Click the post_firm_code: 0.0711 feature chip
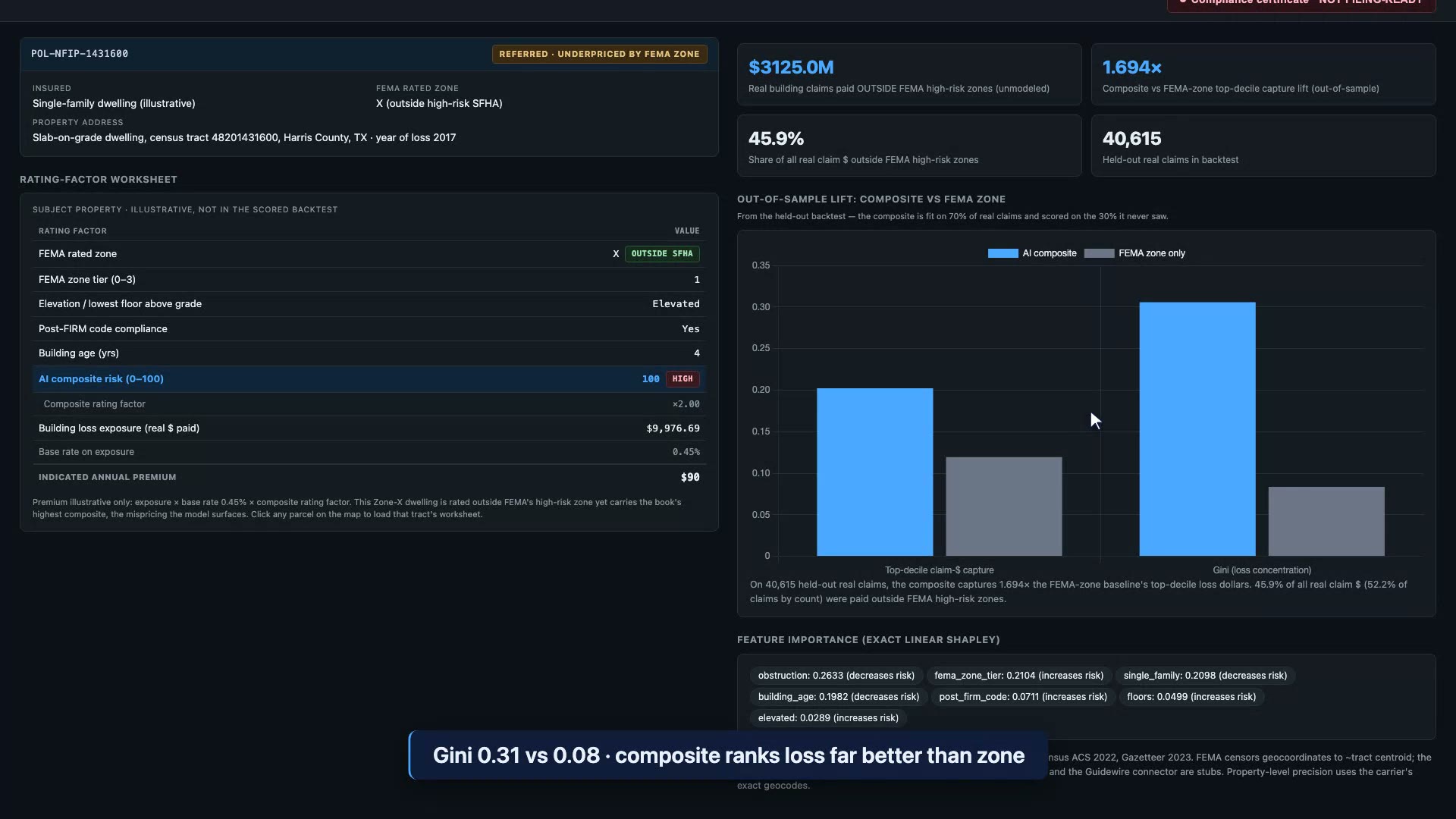Viewport: 1456px width, 819px height. [x=1023, y=697]
